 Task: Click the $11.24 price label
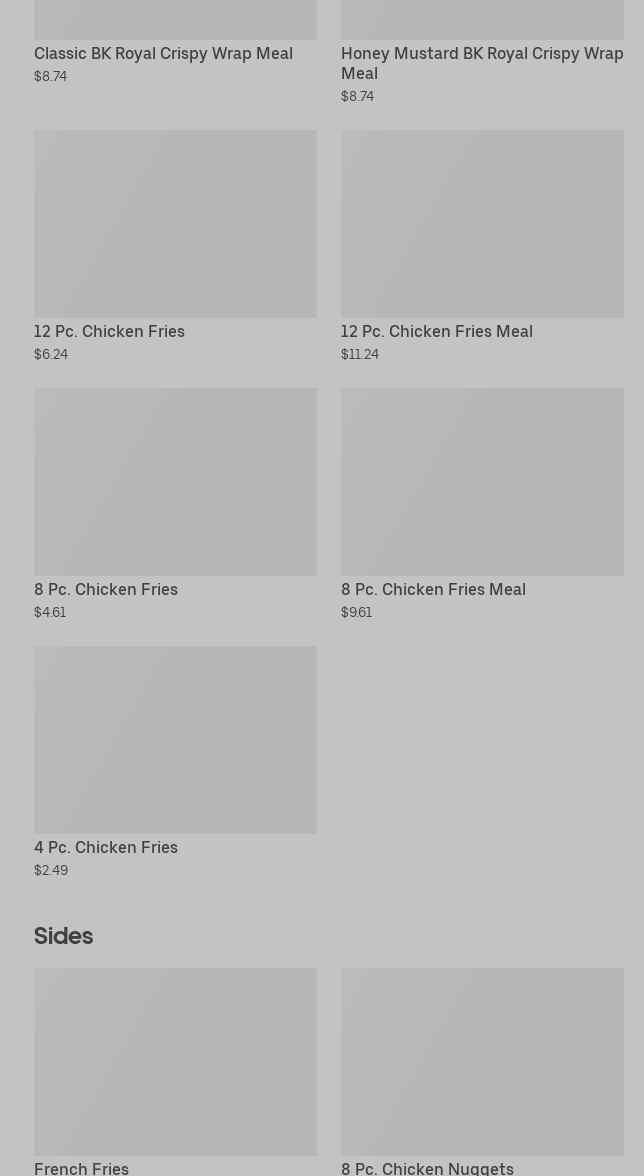(360, 354)
